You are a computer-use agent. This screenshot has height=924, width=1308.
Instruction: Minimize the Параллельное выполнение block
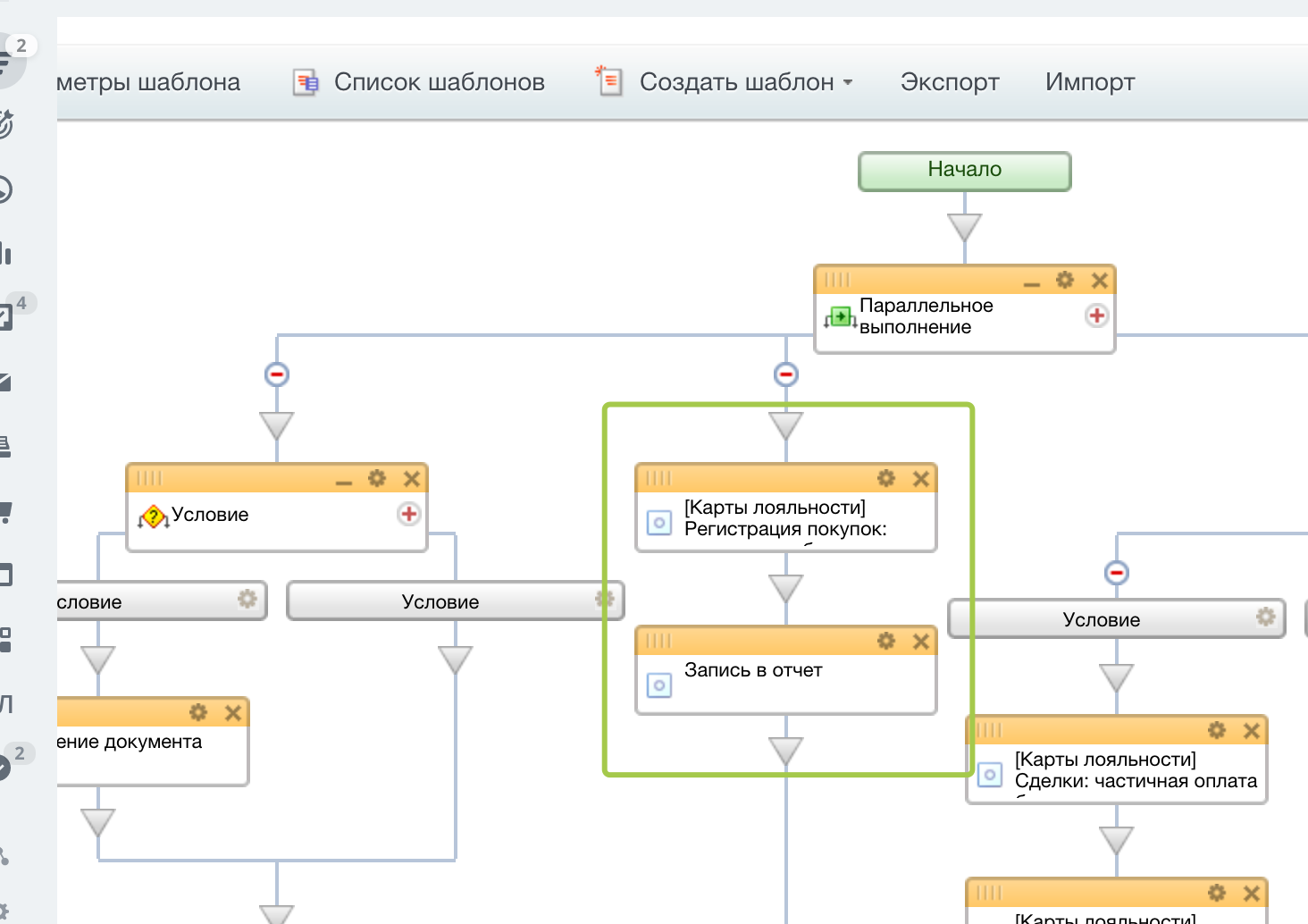point(1032,282)
